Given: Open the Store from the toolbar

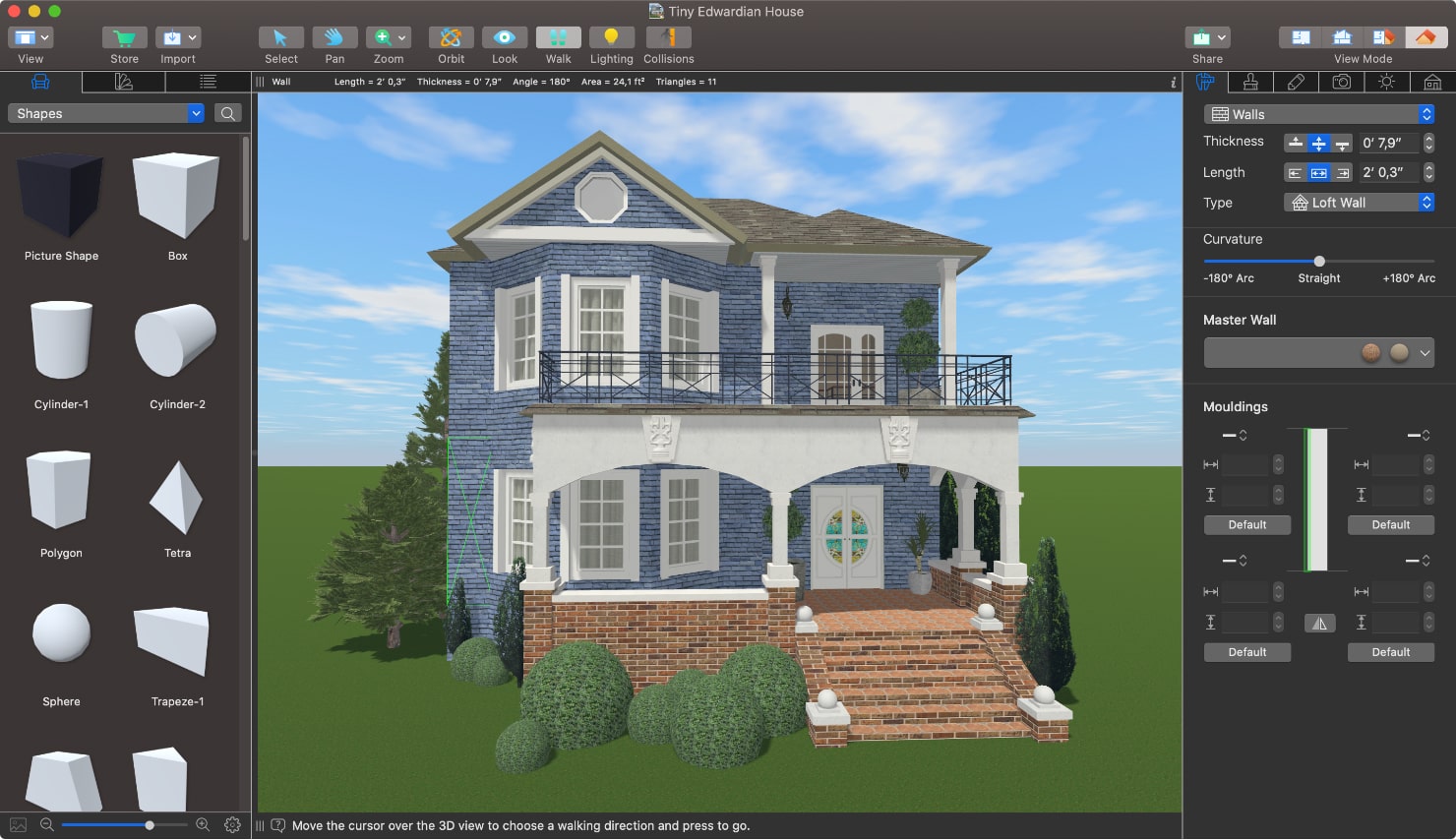Looking at the screenshot, I should (124, 39).
